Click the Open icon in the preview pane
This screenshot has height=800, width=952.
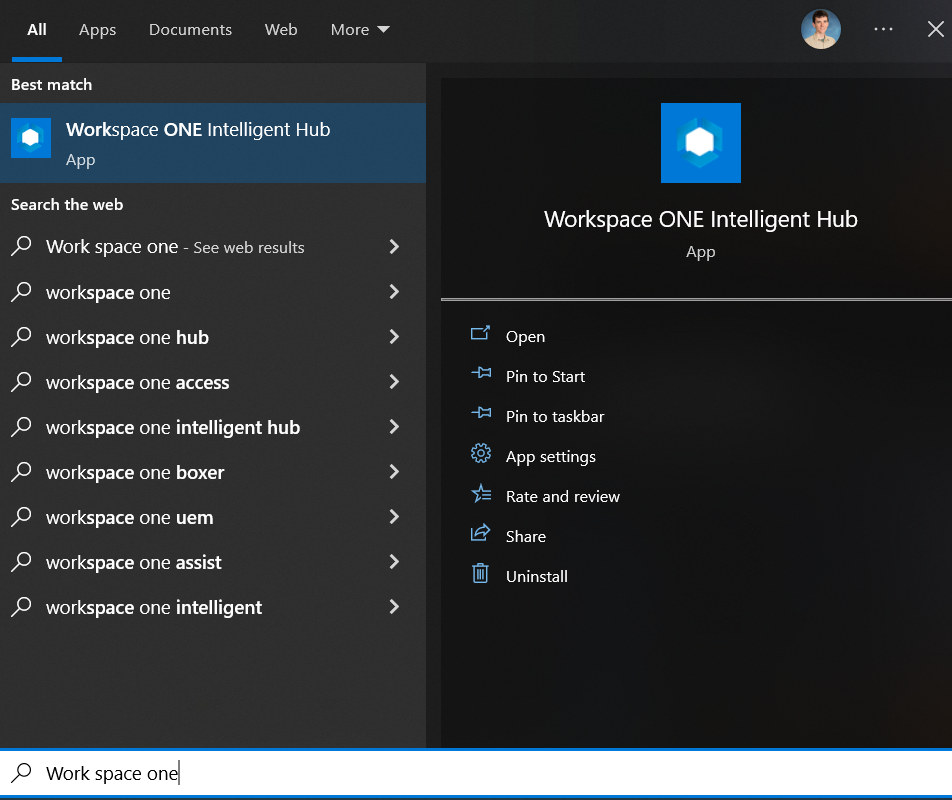pyautogui.click(x=480, y=333)
